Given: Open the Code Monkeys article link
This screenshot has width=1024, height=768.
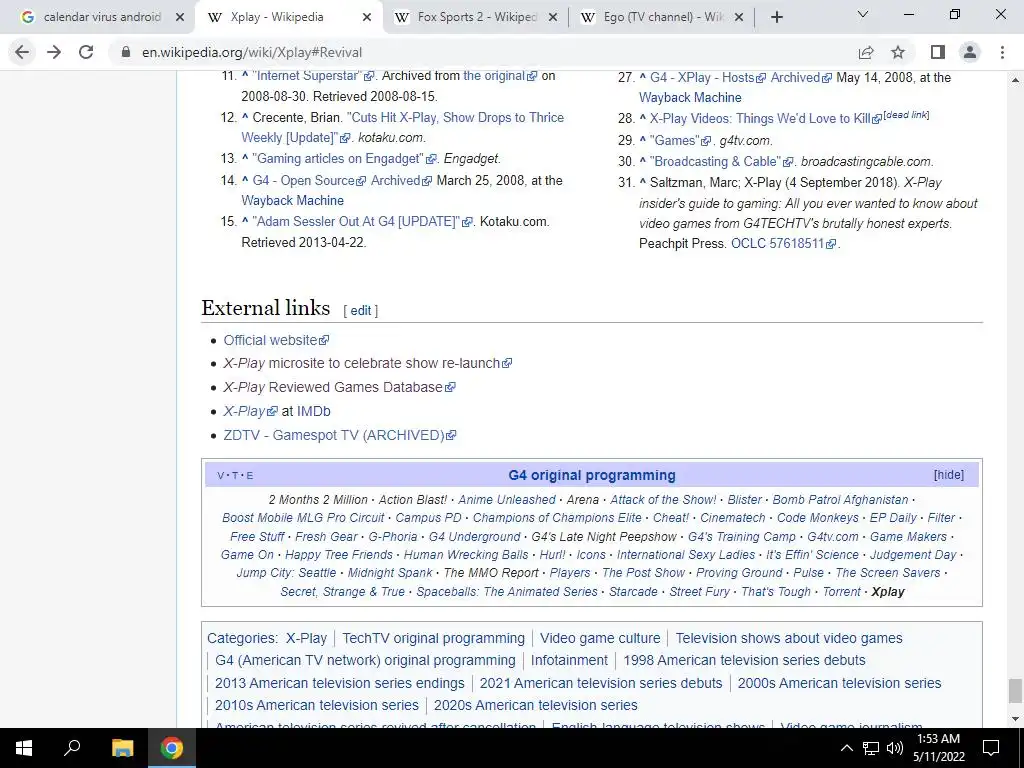Looking at the screenshot, I should (818, 518).
